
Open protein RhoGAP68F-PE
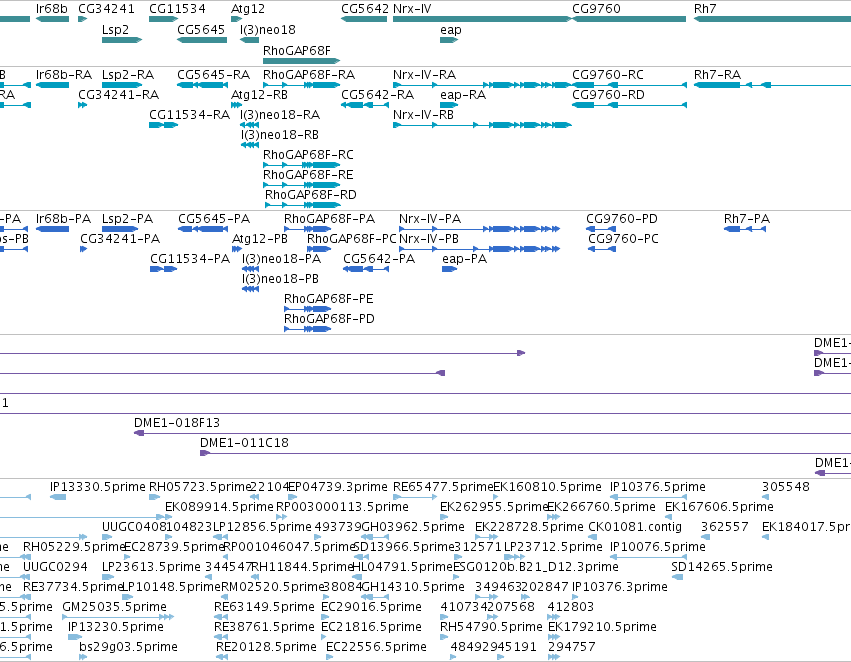(x=329, y=299)
